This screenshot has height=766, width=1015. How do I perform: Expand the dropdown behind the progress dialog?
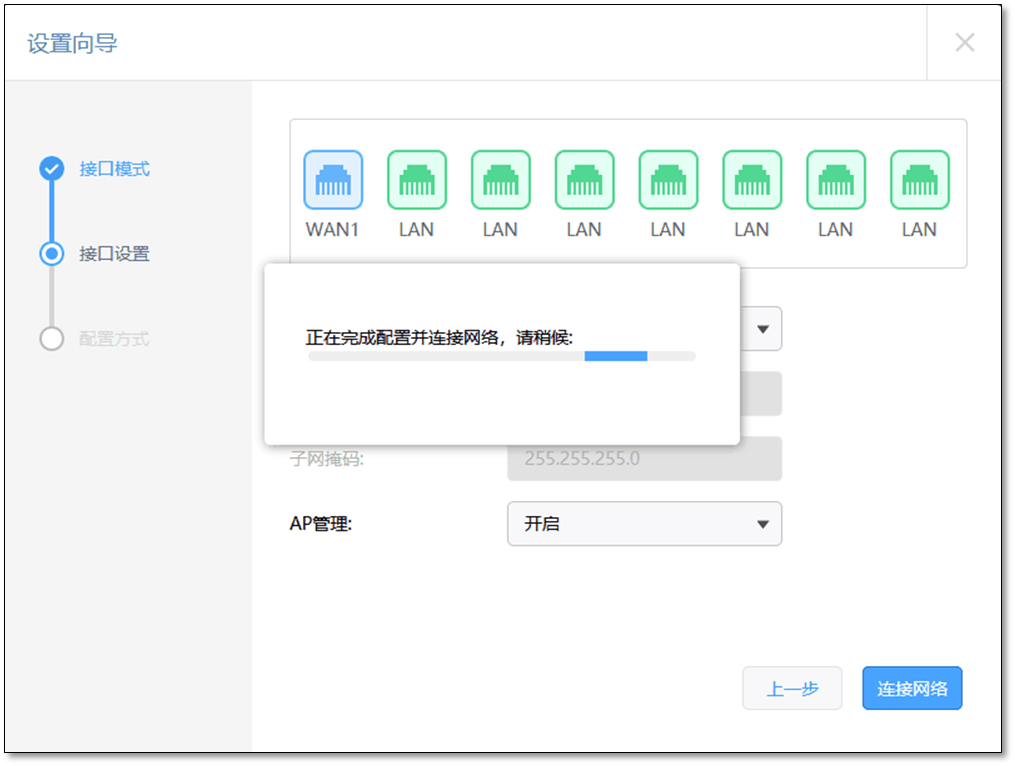pos(762,328)
